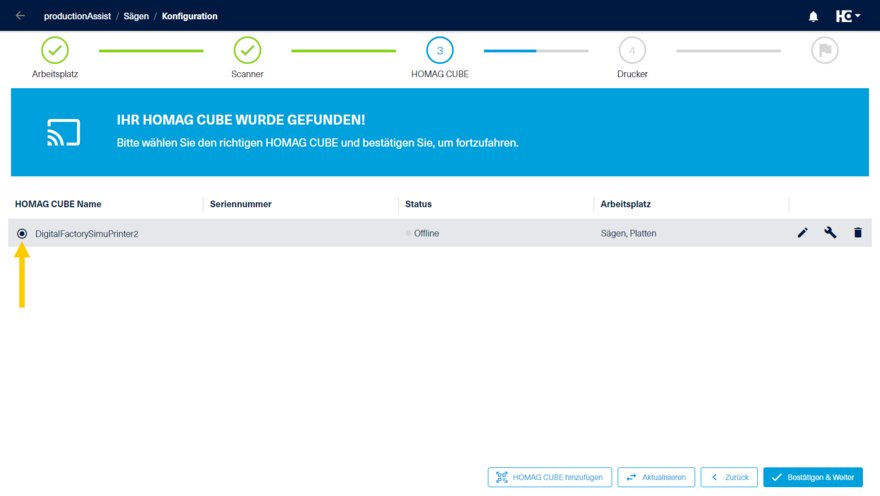Viewport: 880px width, 496px height.
Task: Click the Zurück button
Action: [729, 477]
